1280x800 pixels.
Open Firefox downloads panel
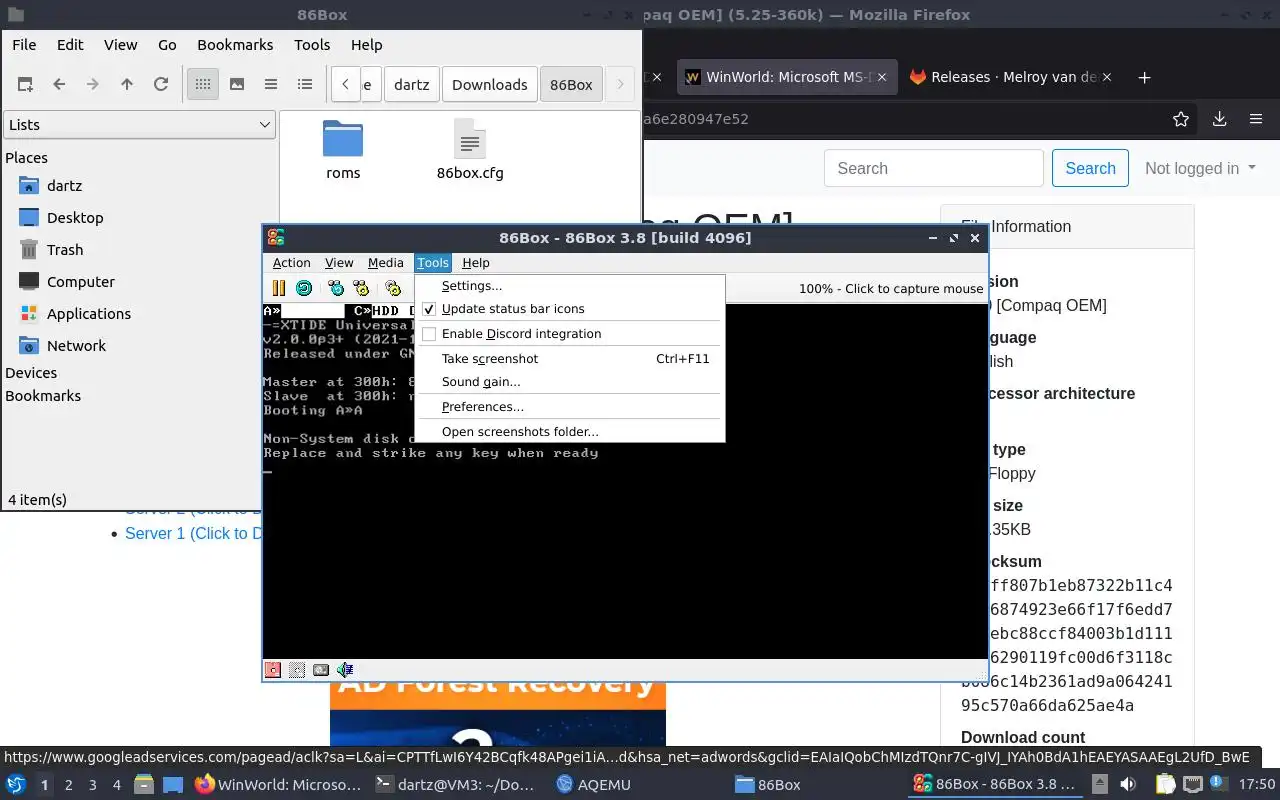(x=1219, y=119)
